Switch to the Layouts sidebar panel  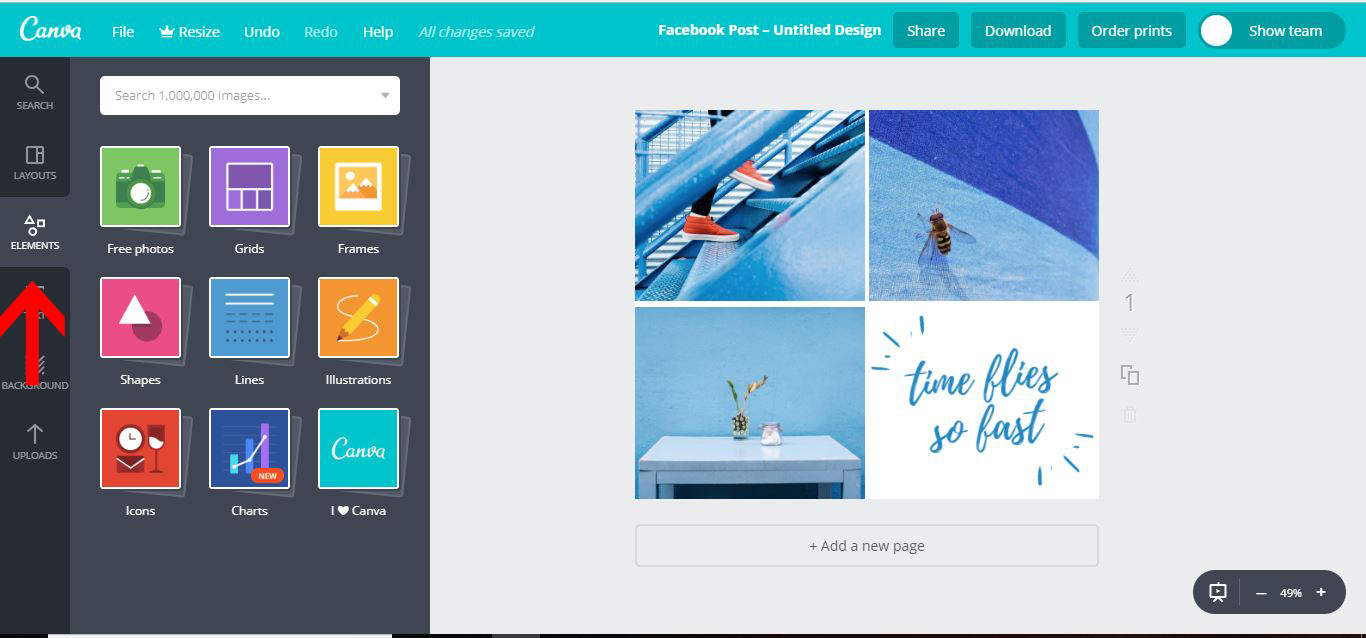pyautogui.click(x=35, y=164)
